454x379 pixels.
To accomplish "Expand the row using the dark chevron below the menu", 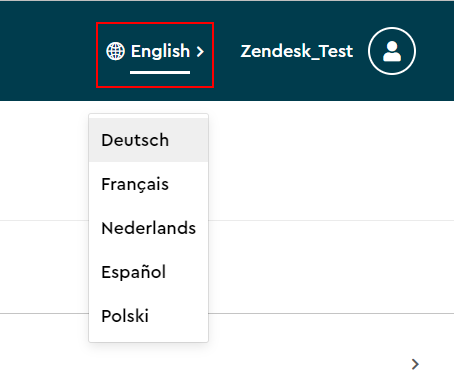I will click(x=415, y=364).
